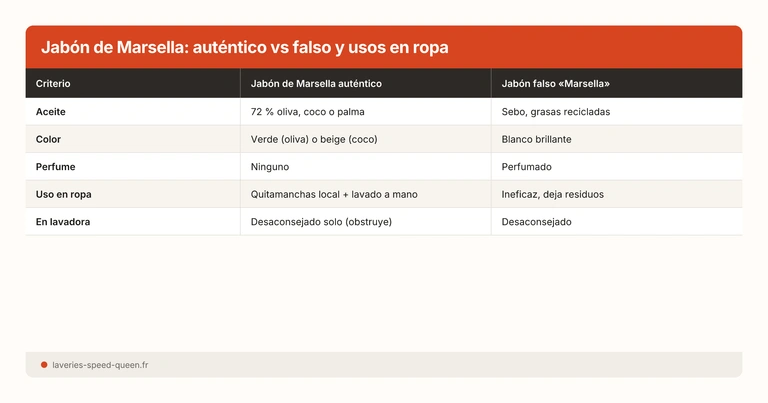The width and height of the screenshot is (768, 403).
Task: Click the 'Perfumado' cell
Action: [527, 167]
